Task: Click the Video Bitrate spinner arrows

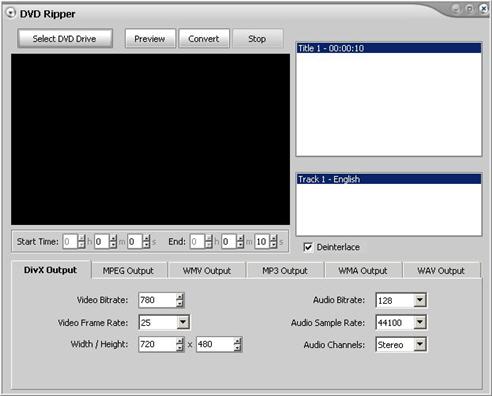Action: (180, 300)
